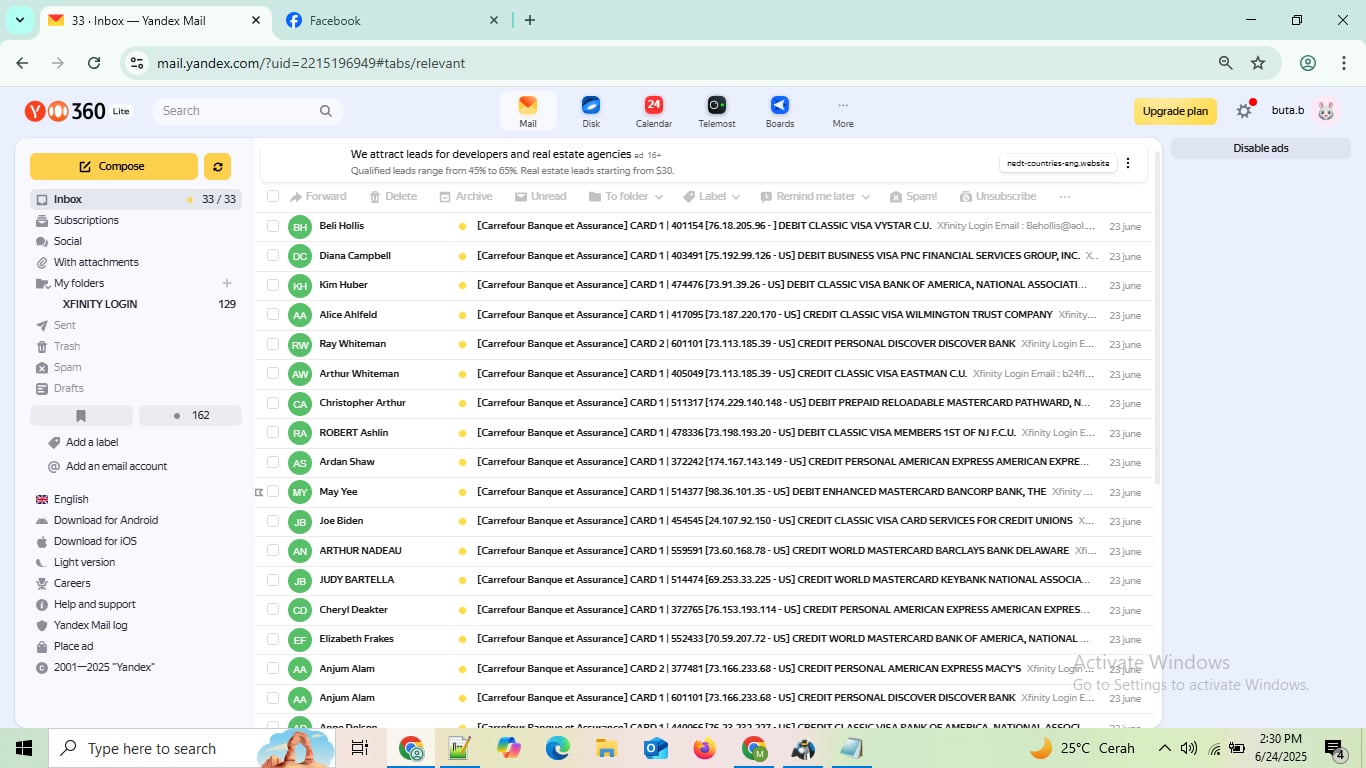Viewport: 1366px width, 768px height.
Task: Click the Upgrade plan button
Action: 1175,111
